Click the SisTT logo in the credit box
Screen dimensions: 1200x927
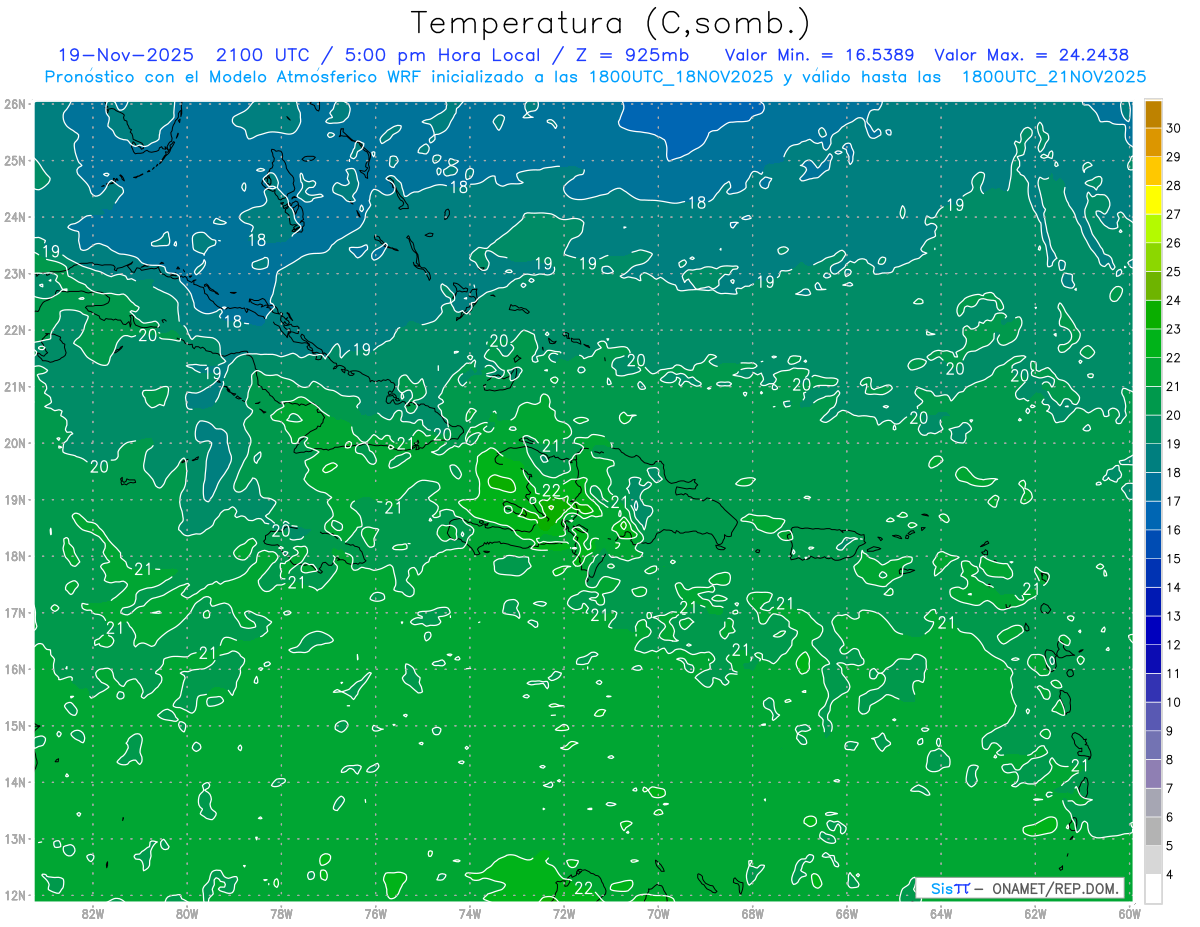[x=950, y=888]
